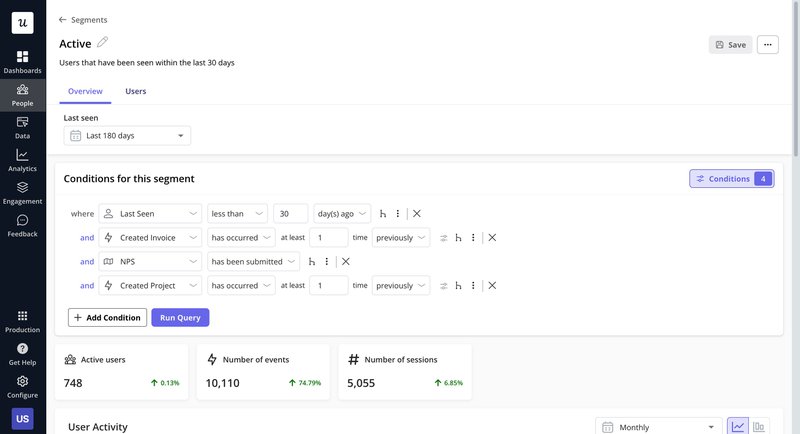
Task: Go to the Analytics section
Action: [22, 160]
